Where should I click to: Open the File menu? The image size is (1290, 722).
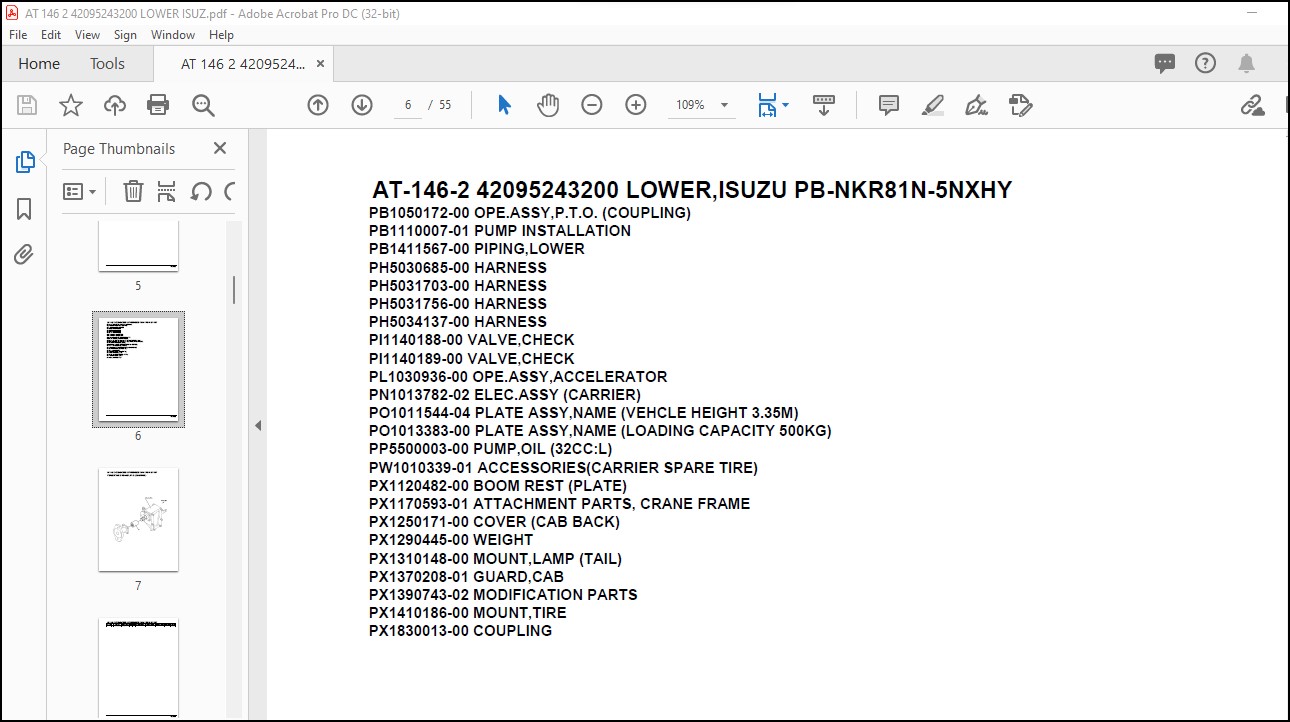pos(18,34)
